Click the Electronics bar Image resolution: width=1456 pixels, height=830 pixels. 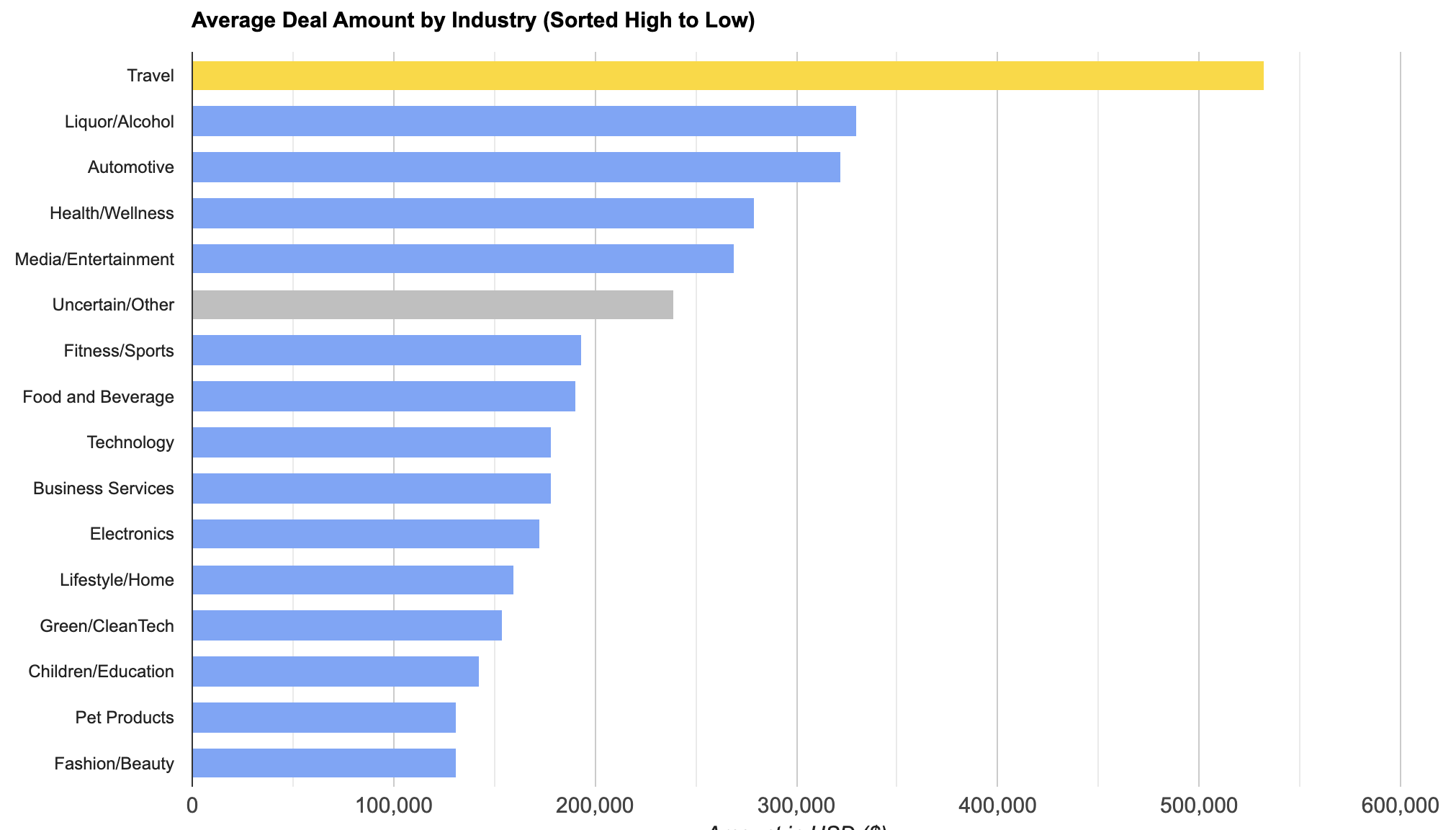coord(365,534)
